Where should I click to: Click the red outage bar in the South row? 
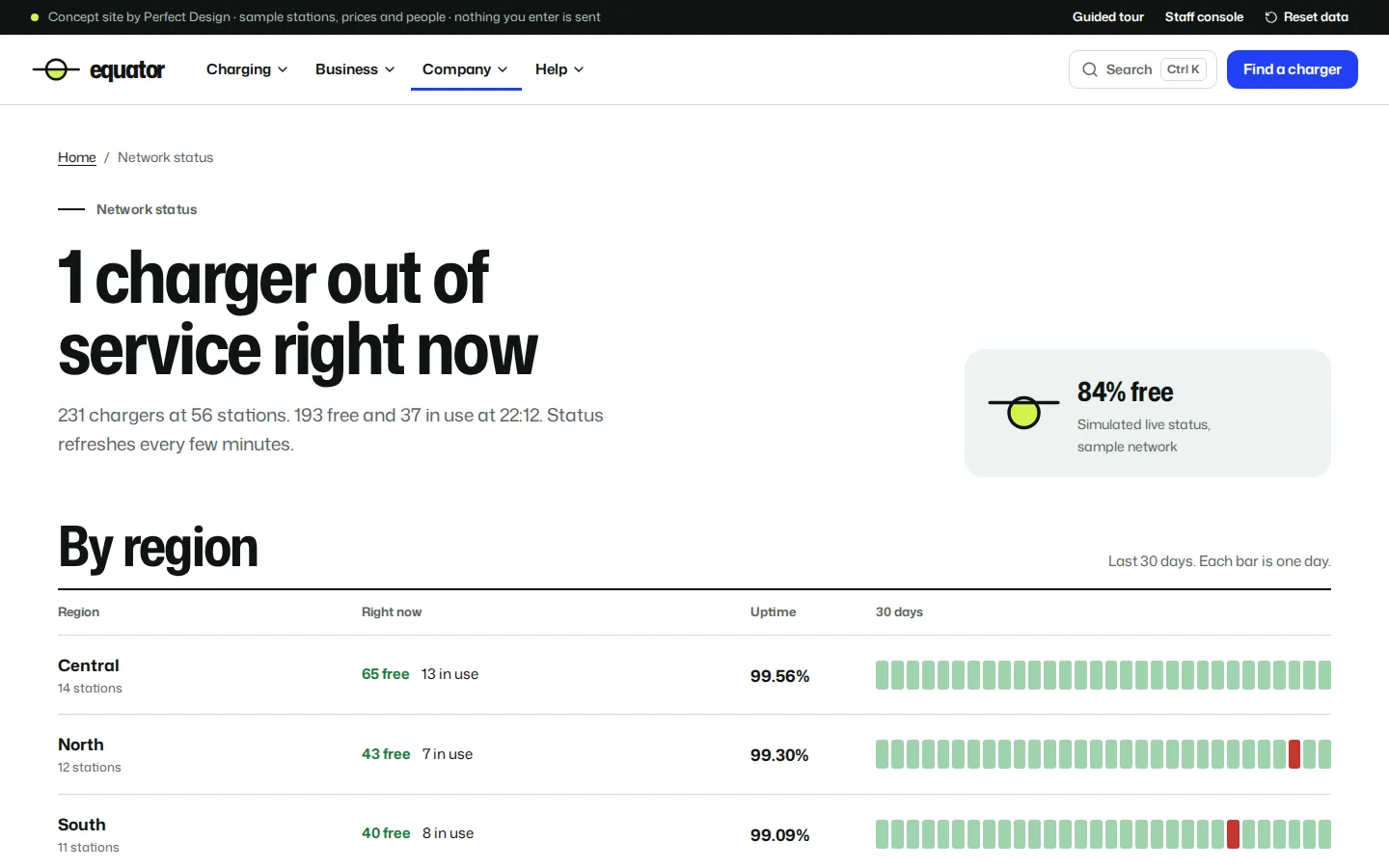(x=1233, y=834)
